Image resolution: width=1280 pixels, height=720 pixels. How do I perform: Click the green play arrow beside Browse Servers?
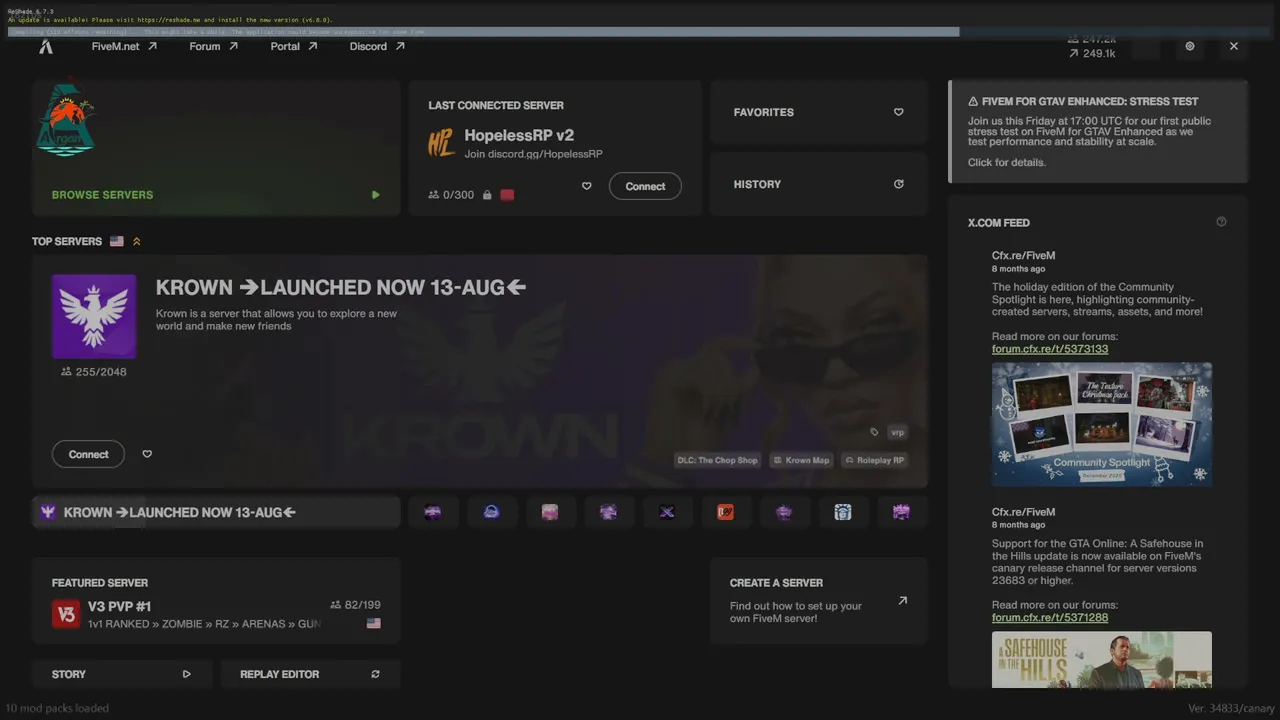[376, 195]
